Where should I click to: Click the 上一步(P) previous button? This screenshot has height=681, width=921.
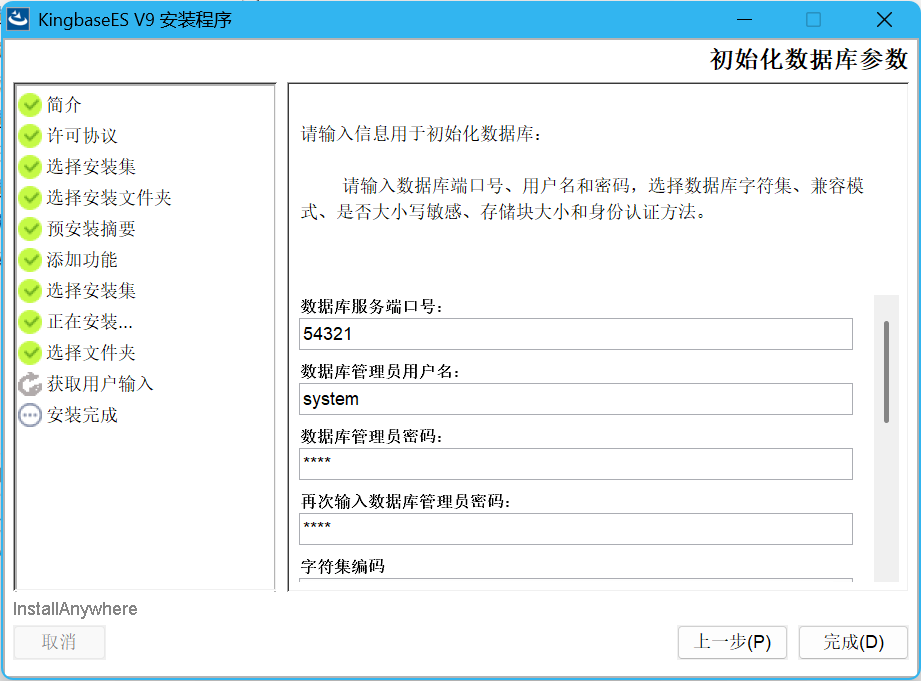pyautogui.click(x=732, y=642)
